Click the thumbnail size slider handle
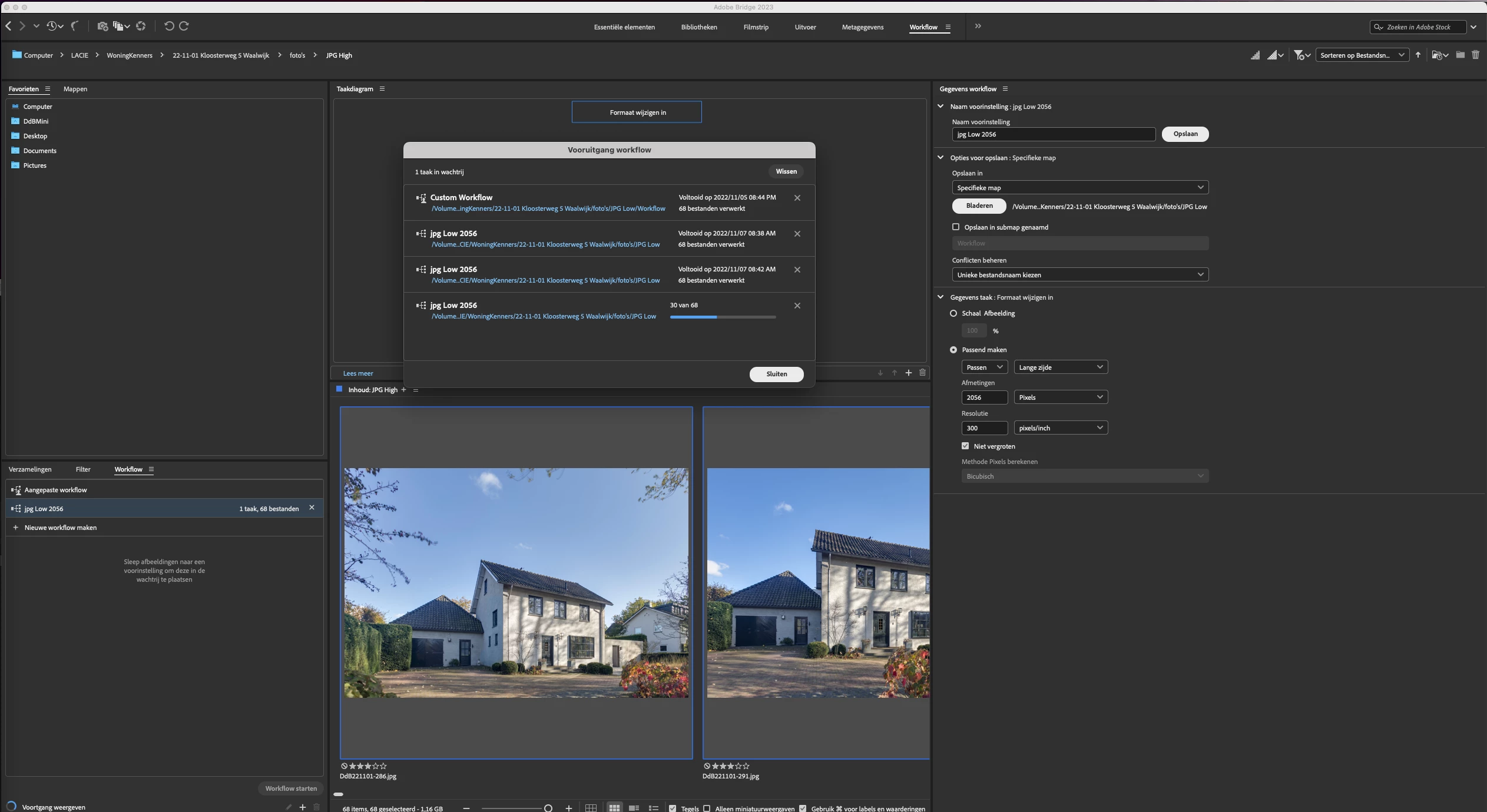The width and height of the screenshot is (1487, 812). point(548,808)
